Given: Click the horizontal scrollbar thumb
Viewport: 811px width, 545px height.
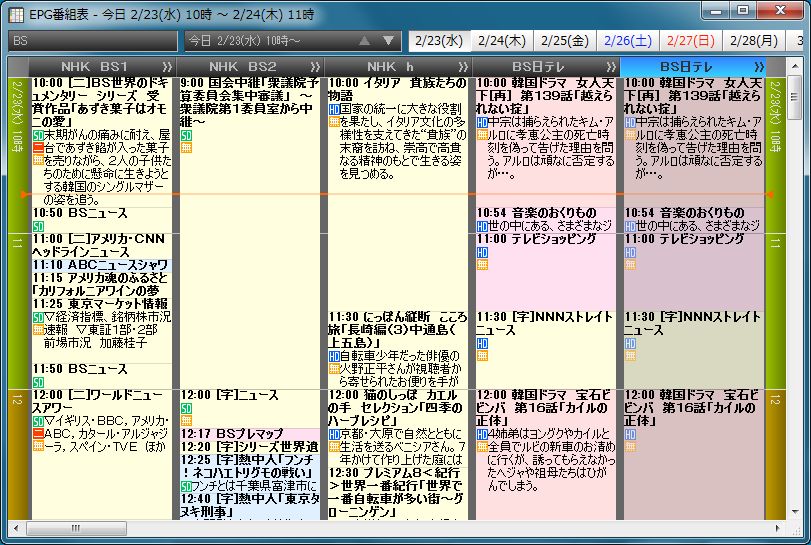Looking at the screenshot, I should pyautogui.click(x=77, y=528).
